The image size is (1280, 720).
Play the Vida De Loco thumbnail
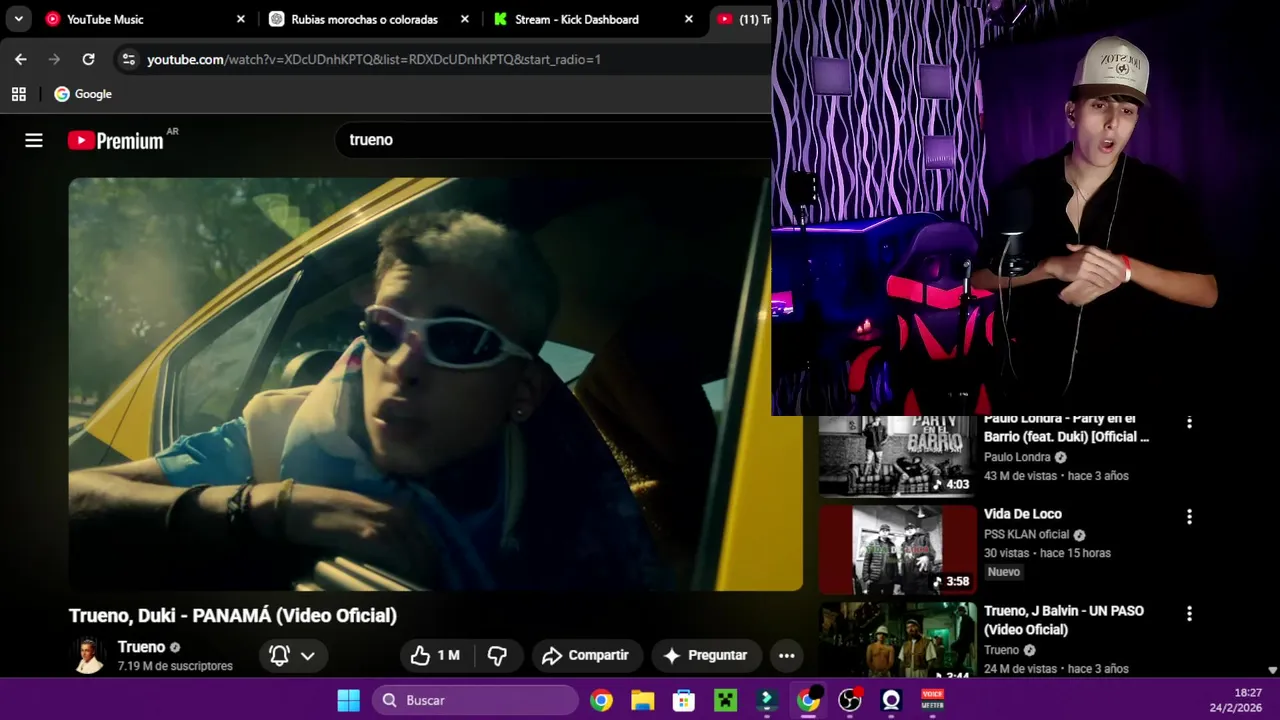898,549
